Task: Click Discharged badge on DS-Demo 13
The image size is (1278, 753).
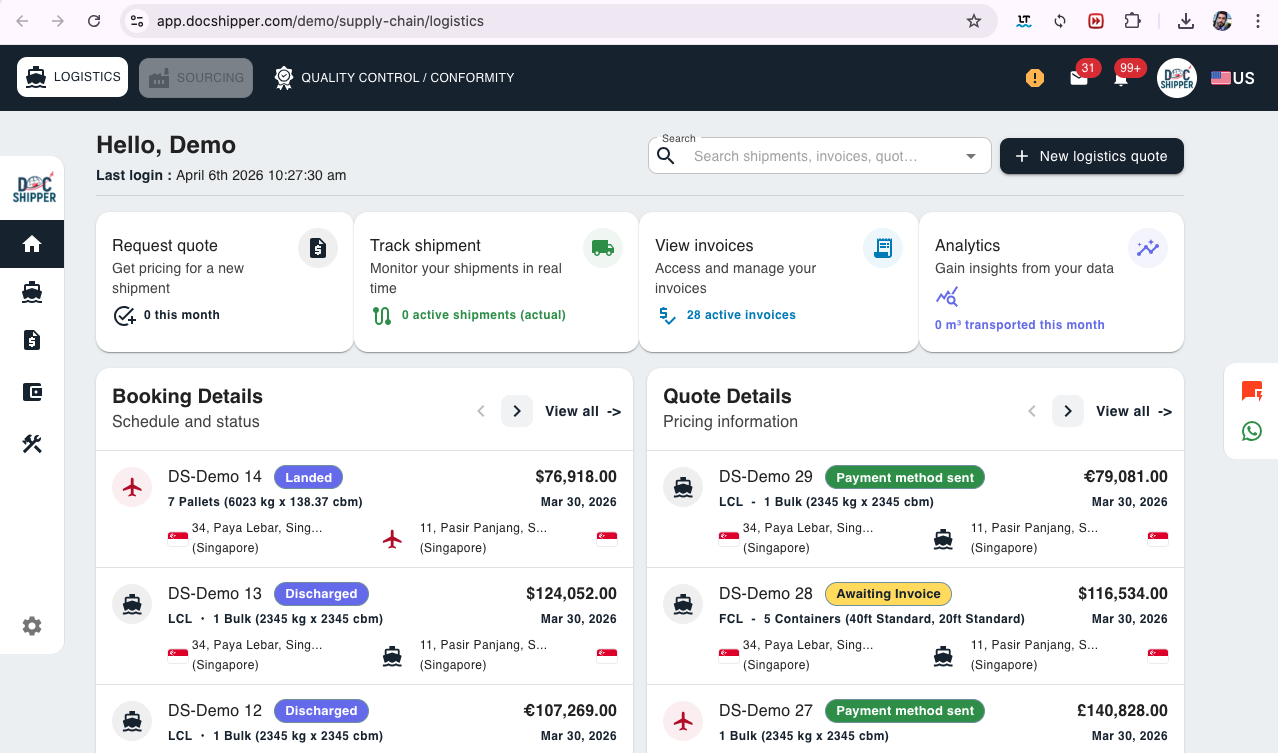Action: (x=321, y=594)
